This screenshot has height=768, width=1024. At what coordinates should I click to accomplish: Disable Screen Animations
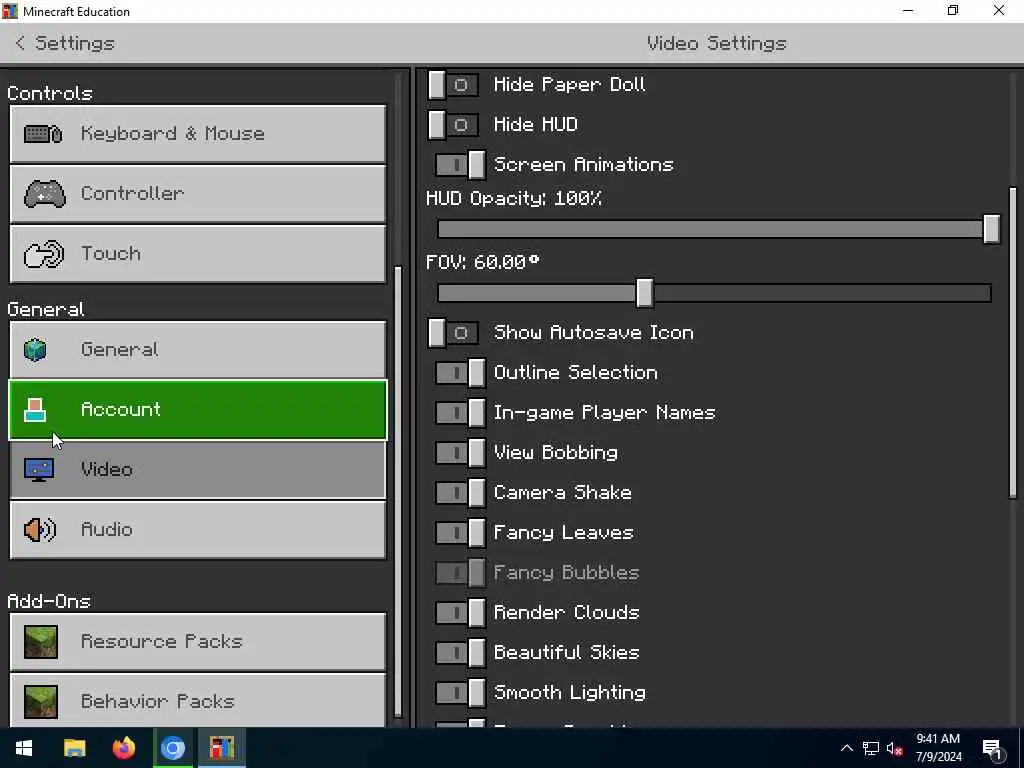460,165
